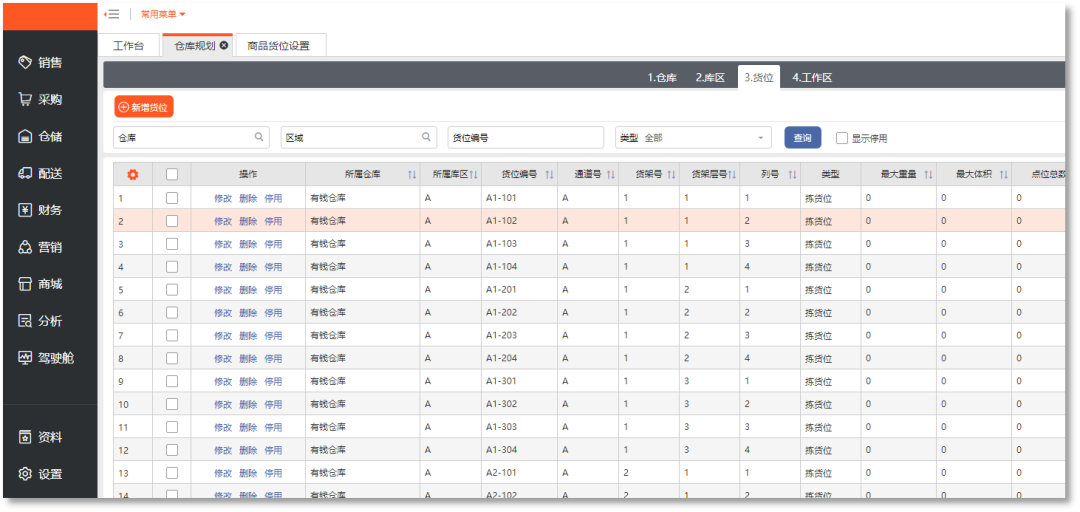Click the 查询 search button
This screenshot has width=1080, height=512.
[802, 138]
